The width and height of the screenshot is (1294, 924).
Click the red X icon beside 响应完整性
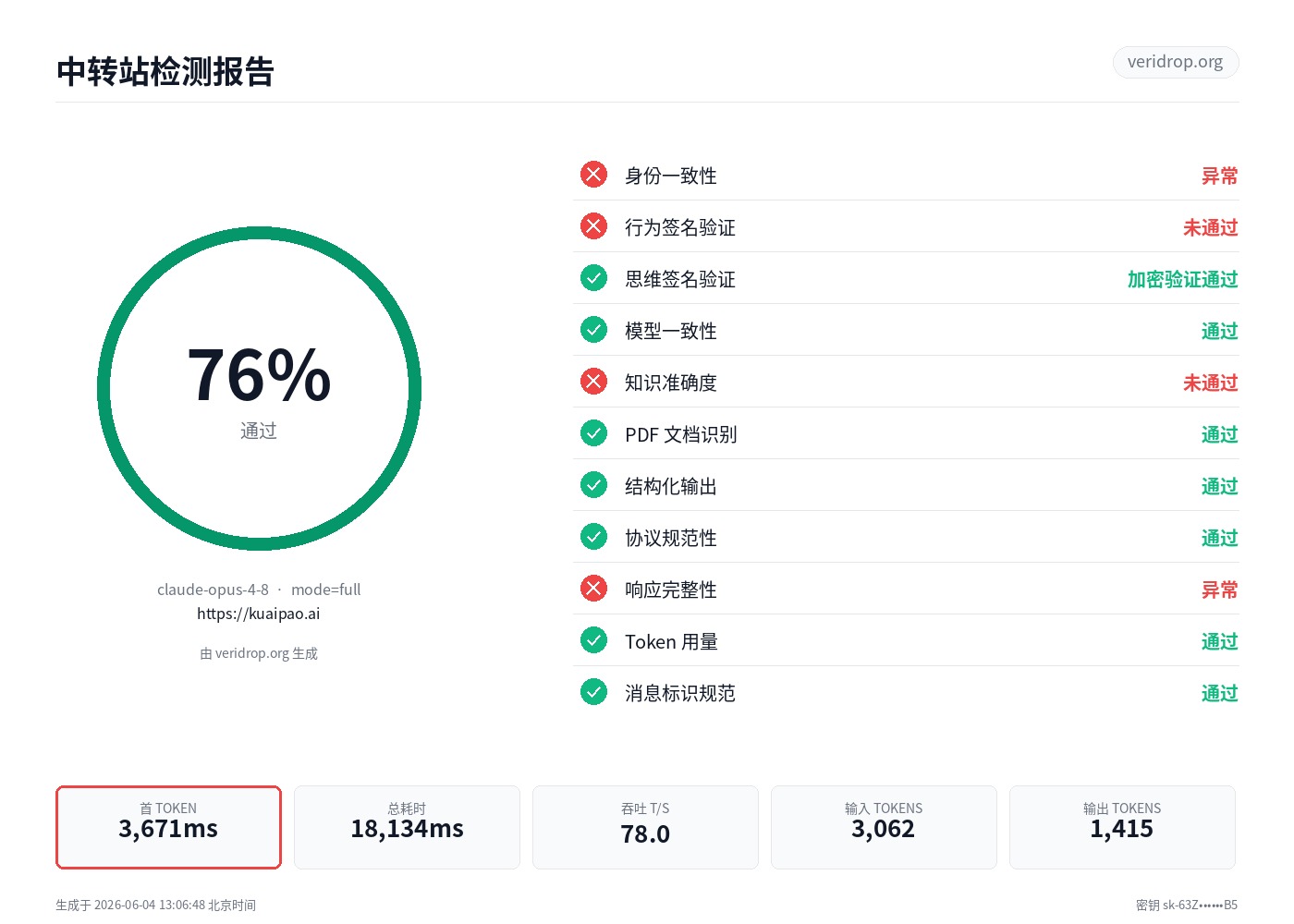tap(593, 589)
